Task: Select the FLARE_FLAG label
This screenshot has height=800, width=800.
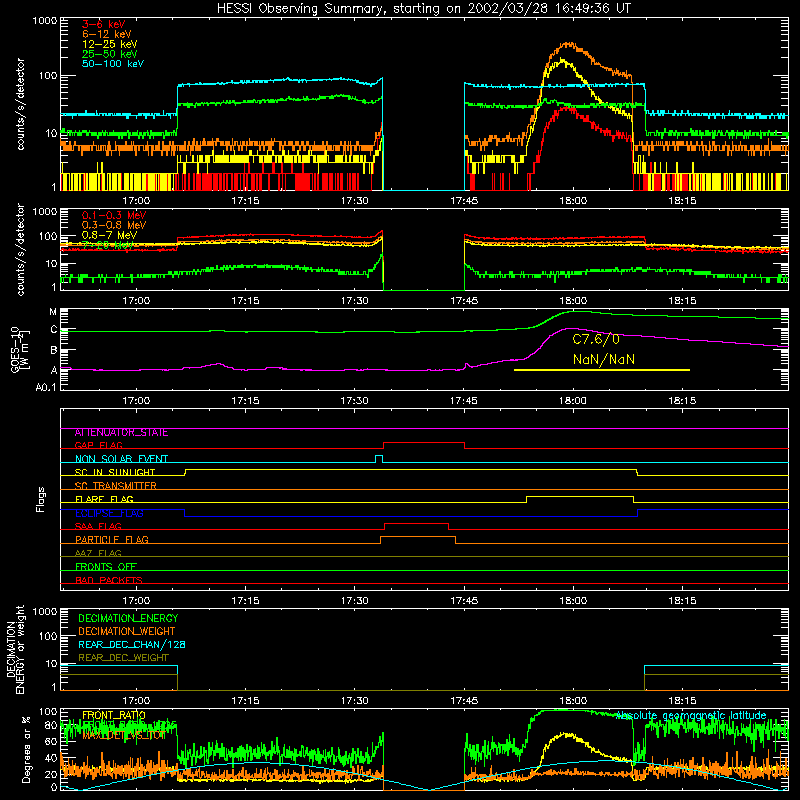Action: (x=104, y=499)
